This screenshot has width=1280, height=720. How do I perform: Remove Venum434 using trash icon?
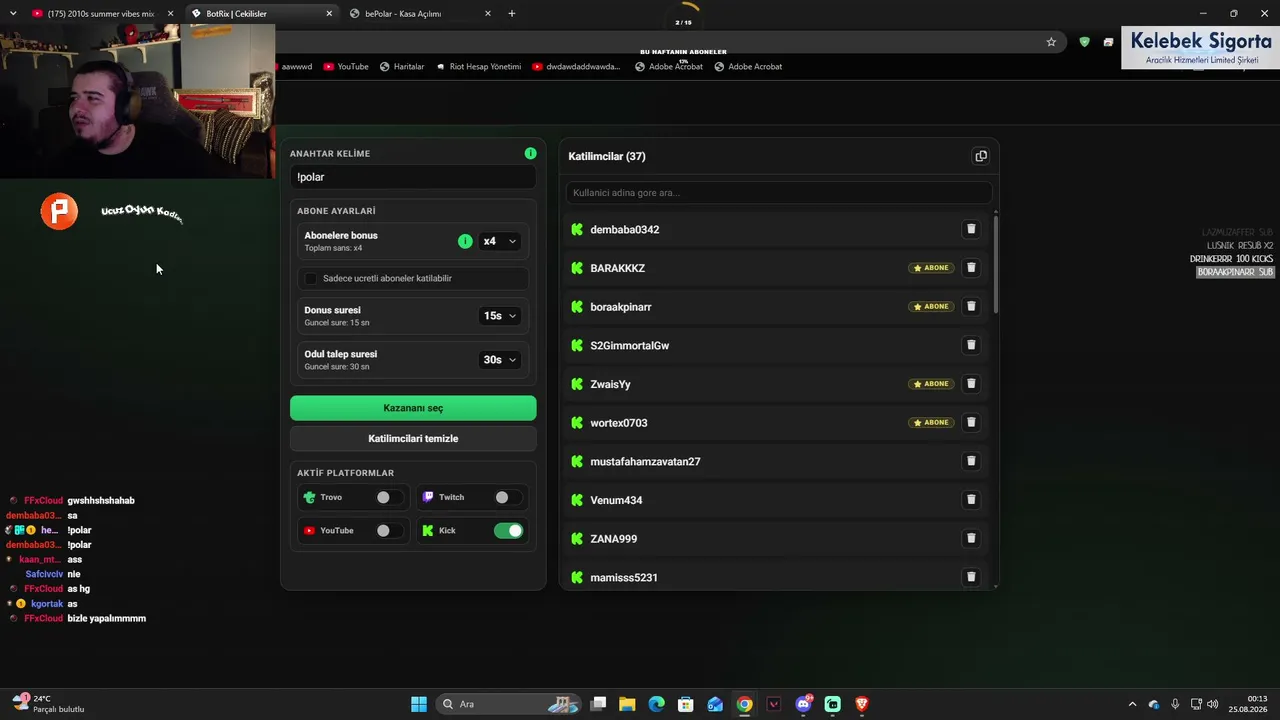970,500
